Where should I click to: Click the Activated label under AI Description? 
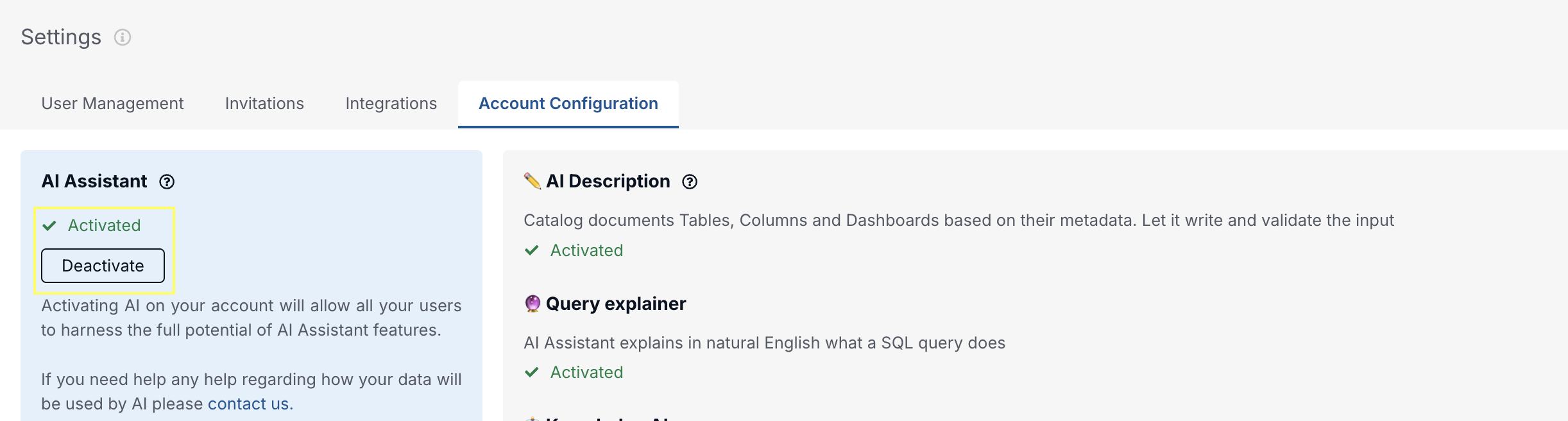(x=586, y=250)
